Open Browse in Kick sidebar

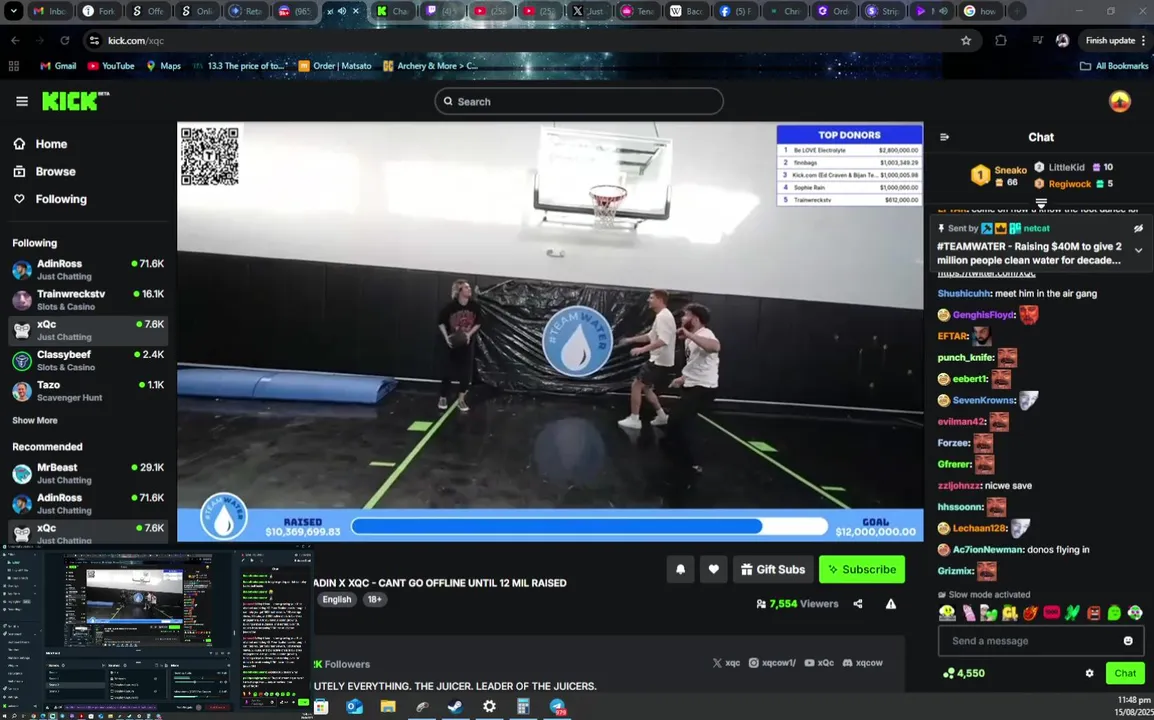(45, 172)
